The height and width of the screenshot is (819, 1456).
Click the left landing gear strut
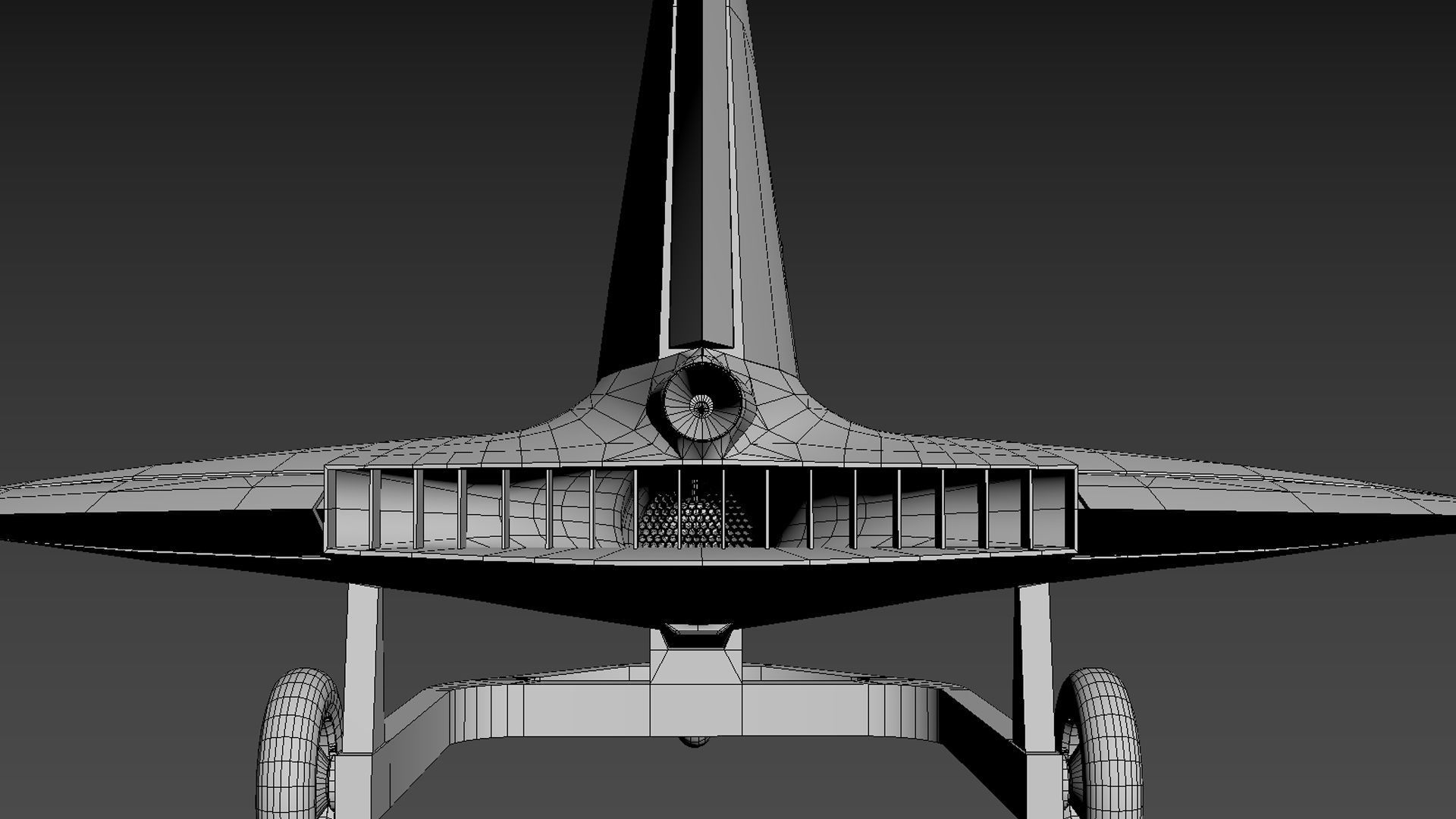(362, 667)
